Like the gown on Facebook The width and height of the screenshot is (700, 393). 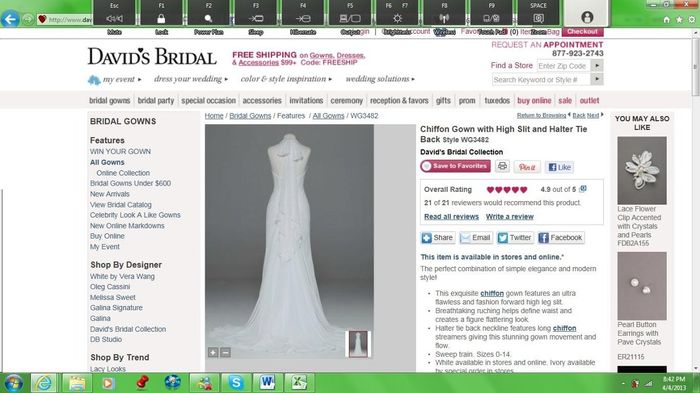[559, 167]
